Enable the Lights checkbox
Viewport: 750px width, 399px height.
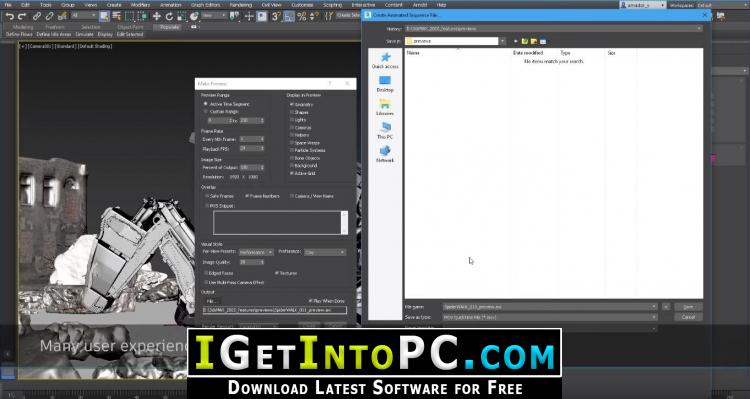pos(292,120)
